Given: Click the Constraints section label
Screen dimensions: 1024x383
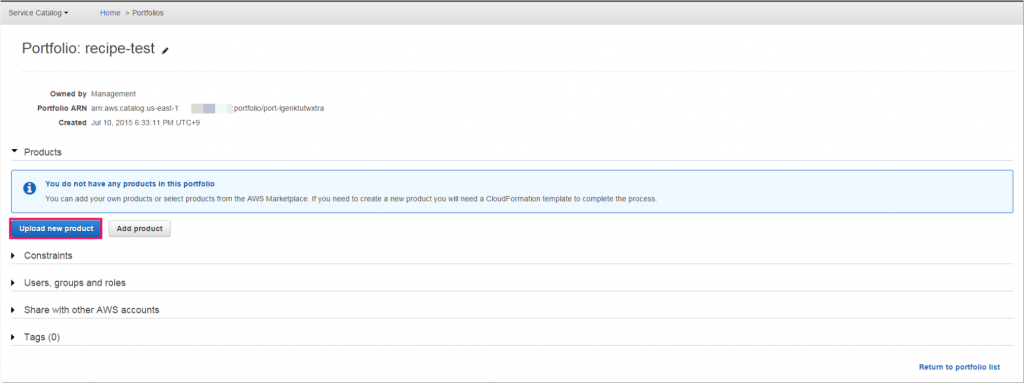Looking at the screenshot, I should point(48,256).
